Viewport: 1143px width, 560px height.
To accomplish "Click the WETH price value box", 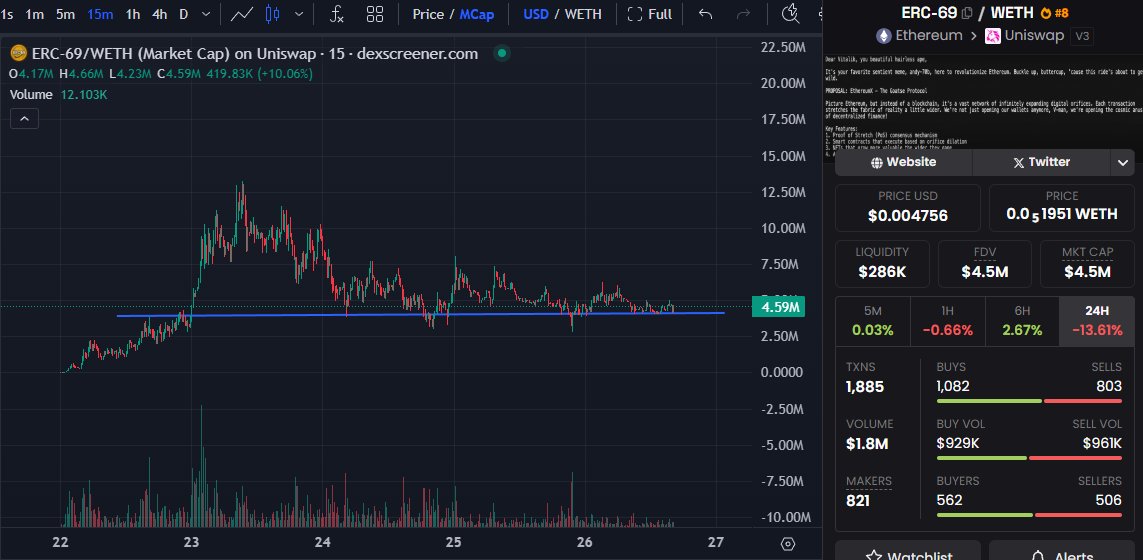I will point(1061,207).
